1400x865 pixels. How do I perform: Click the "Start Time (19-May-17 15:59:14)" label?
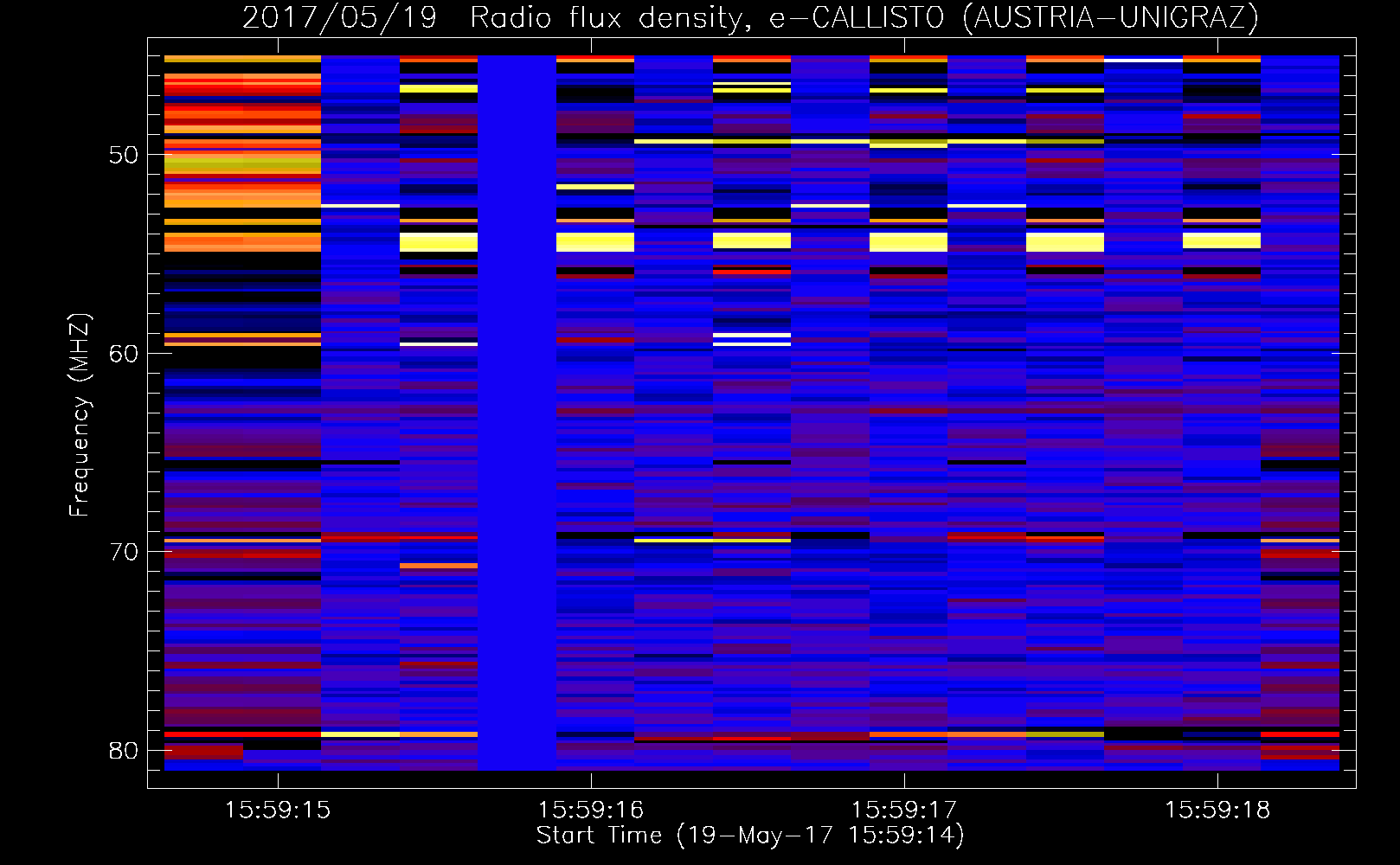(750, 836)
